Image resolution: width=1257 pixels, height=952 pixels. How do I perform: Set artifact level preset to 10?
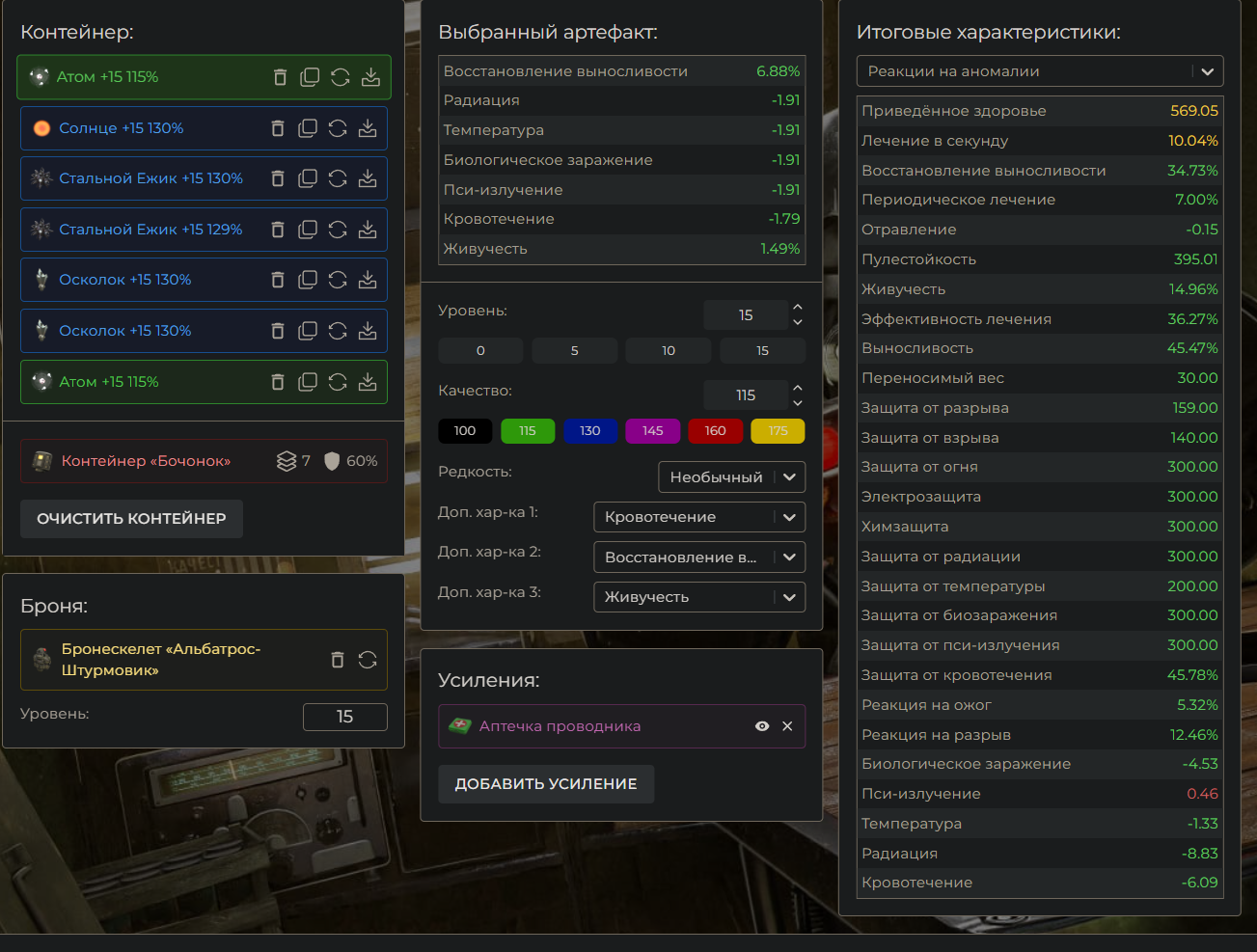click(x=668, y=350)
